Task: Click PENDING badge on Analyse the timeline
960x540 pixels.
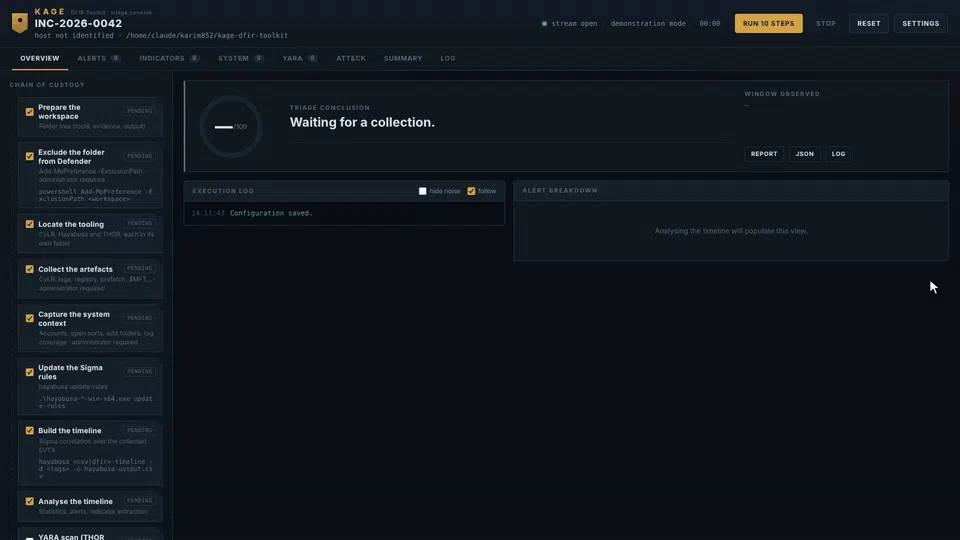Action: (140, 501)
